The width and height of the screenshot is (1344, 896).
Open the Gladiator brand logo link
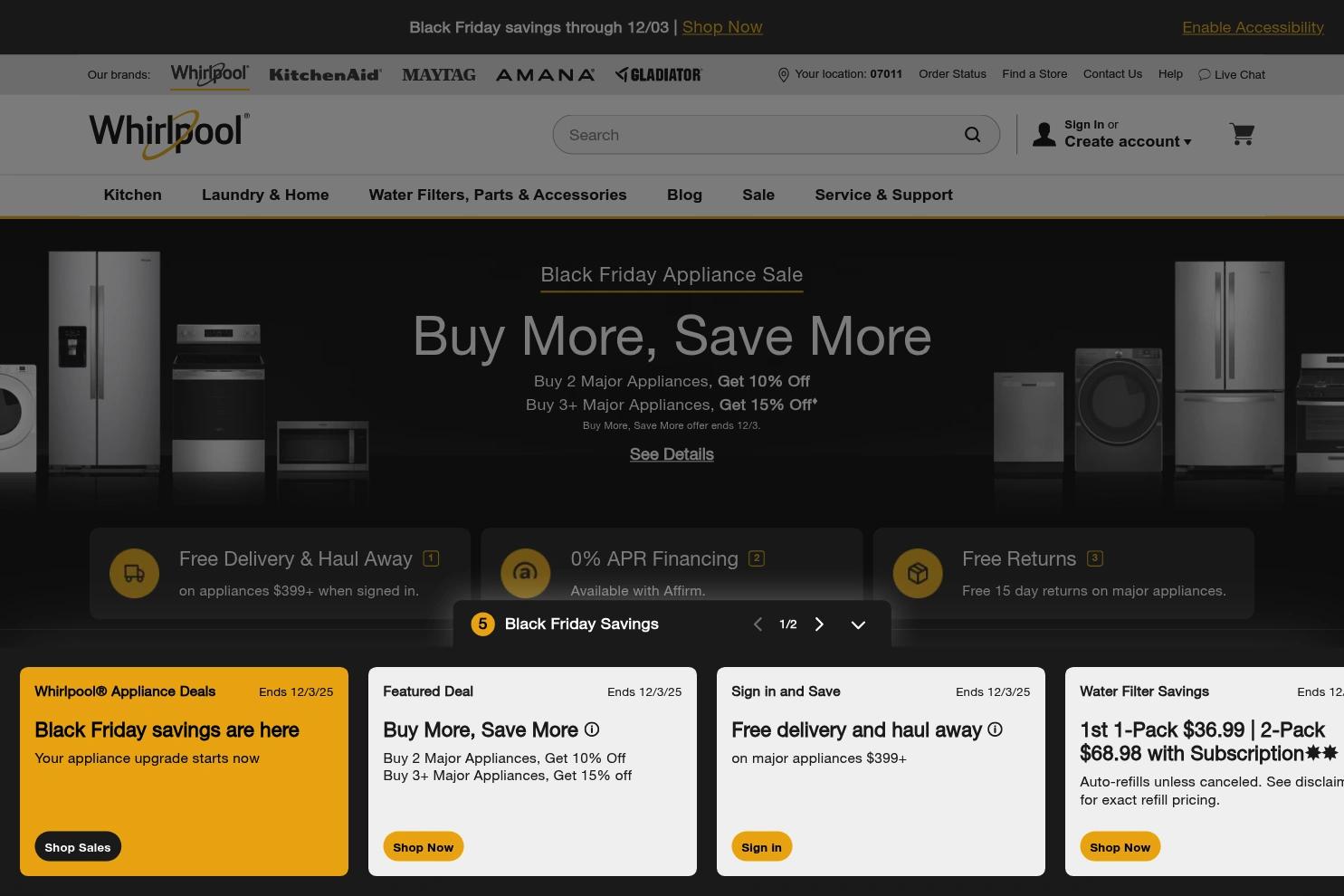coord(658,75)
